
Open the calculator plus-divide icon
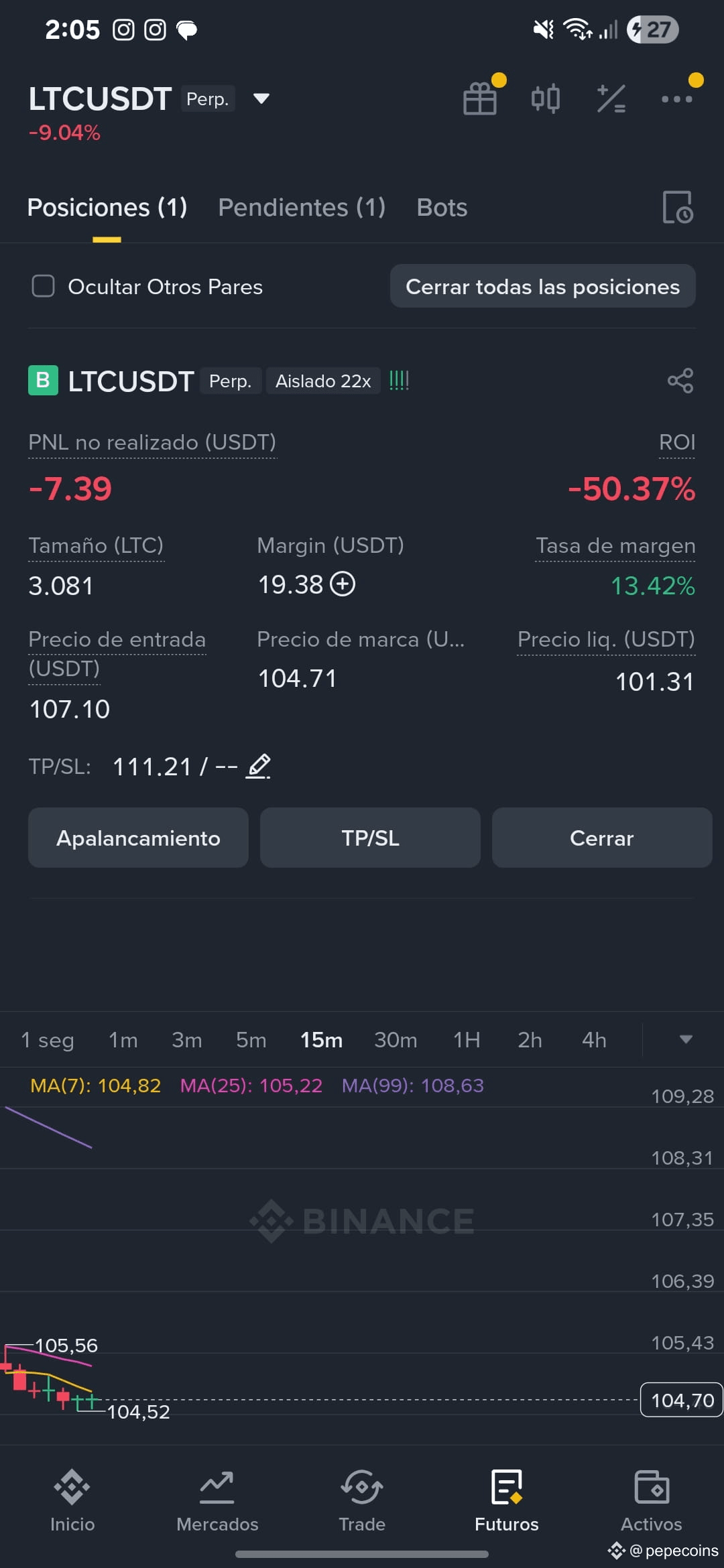tap(611, 99)
